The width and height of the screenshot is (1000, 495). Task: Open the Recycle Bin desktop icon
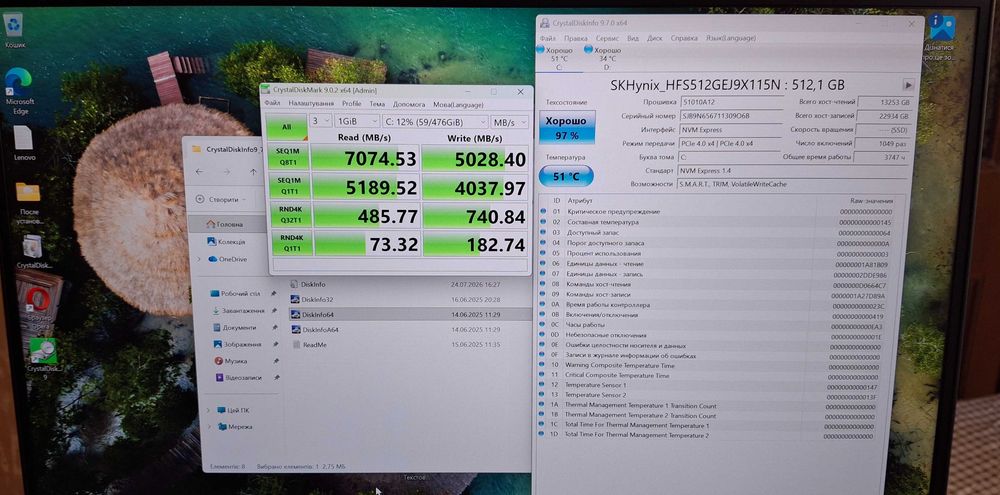tap(14, 29)
